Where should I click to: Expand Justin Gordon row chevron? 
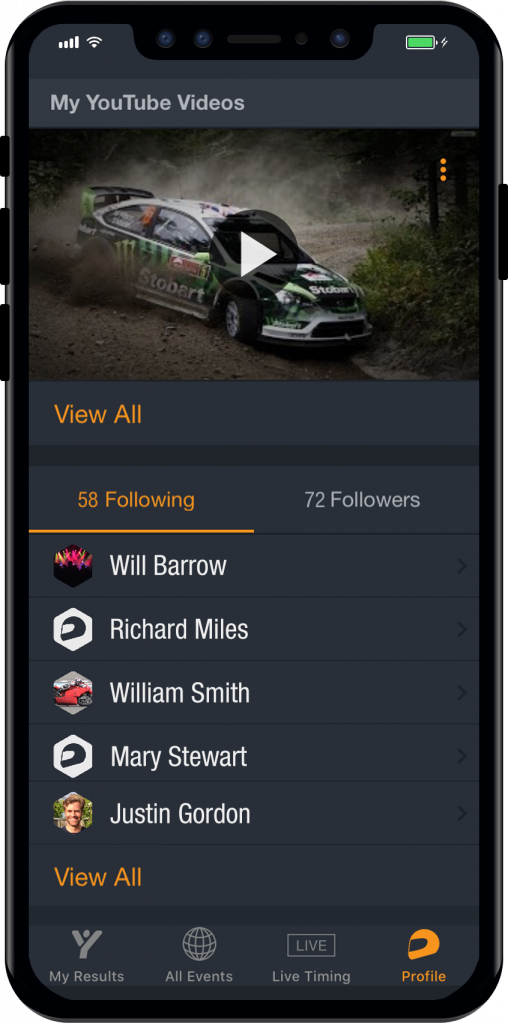[x=462, y=813]
